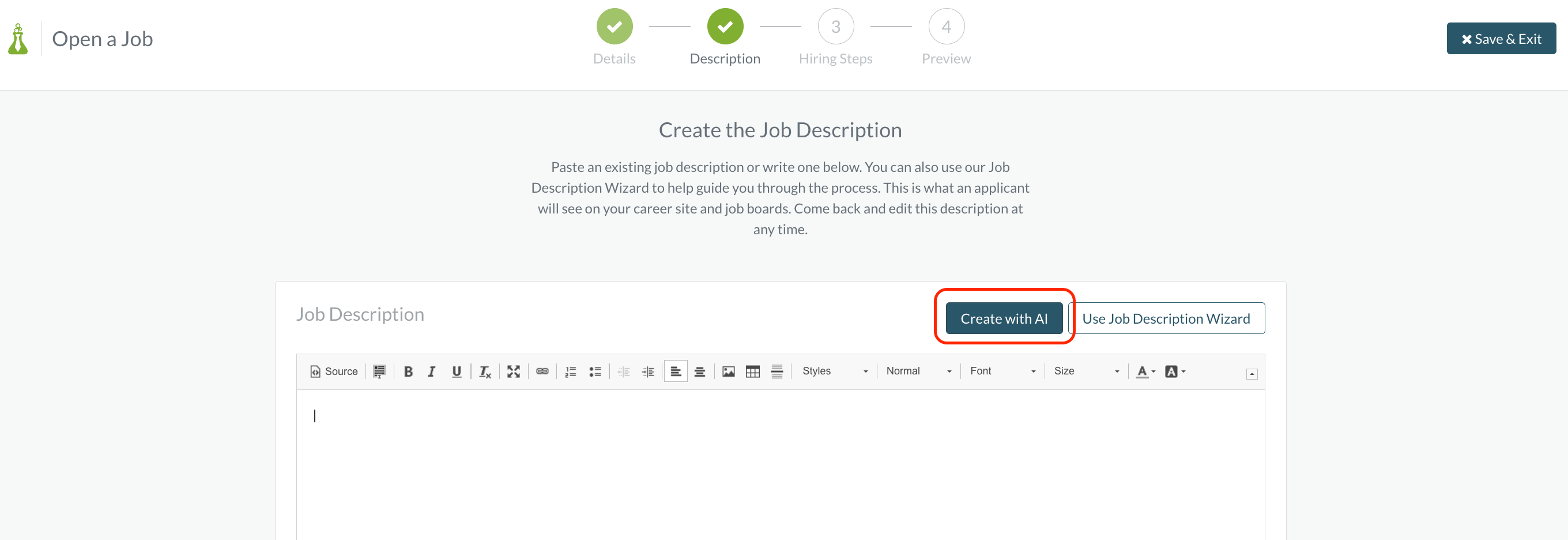Viewport: 1568px width, 540px height.
Task: Click the Create with AI button
Action: tap(1003, 317)
